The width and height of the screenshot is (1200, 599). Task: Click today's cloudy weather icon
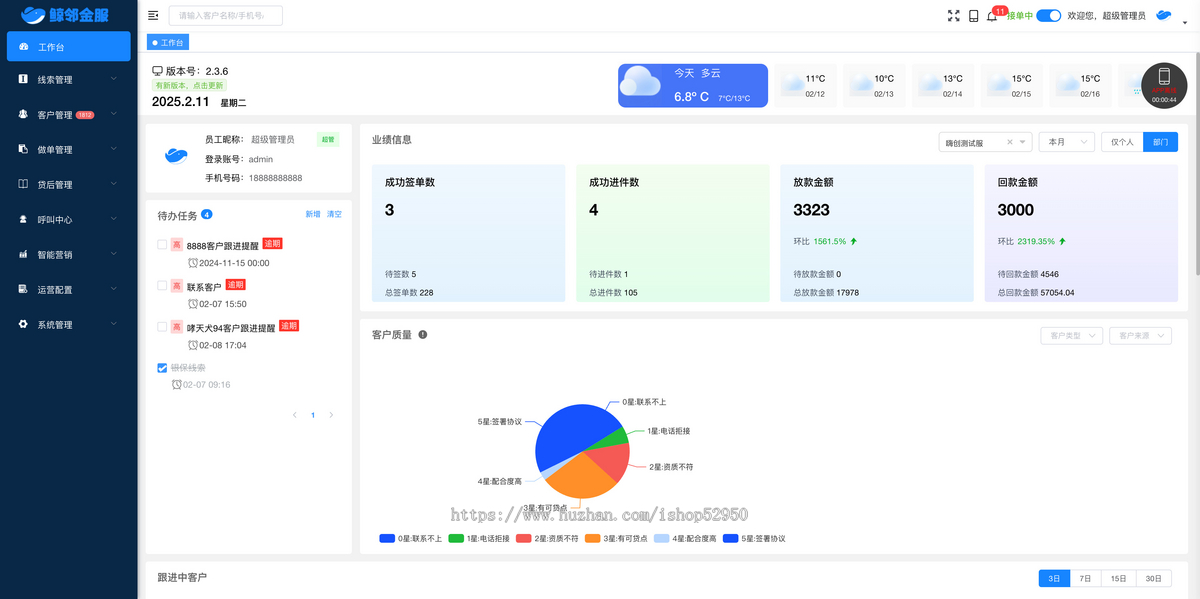point(641,83)
